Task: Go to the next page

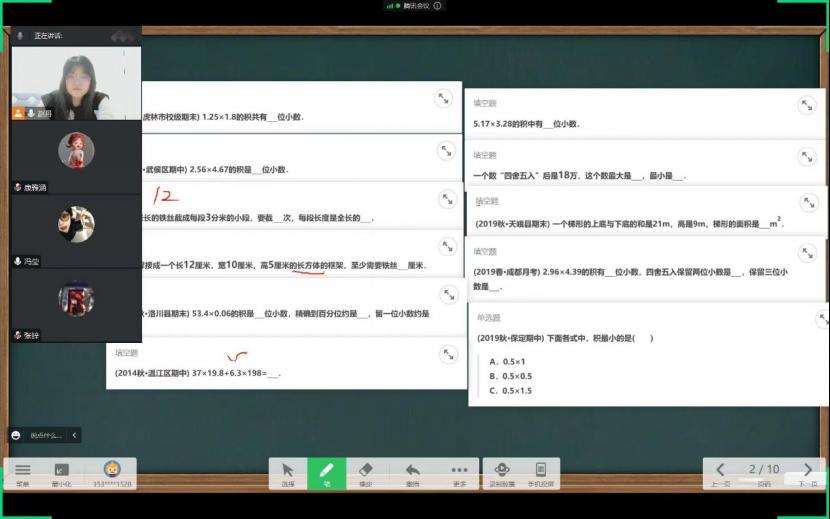Action: pyautogui.click(x=808, y=470)
